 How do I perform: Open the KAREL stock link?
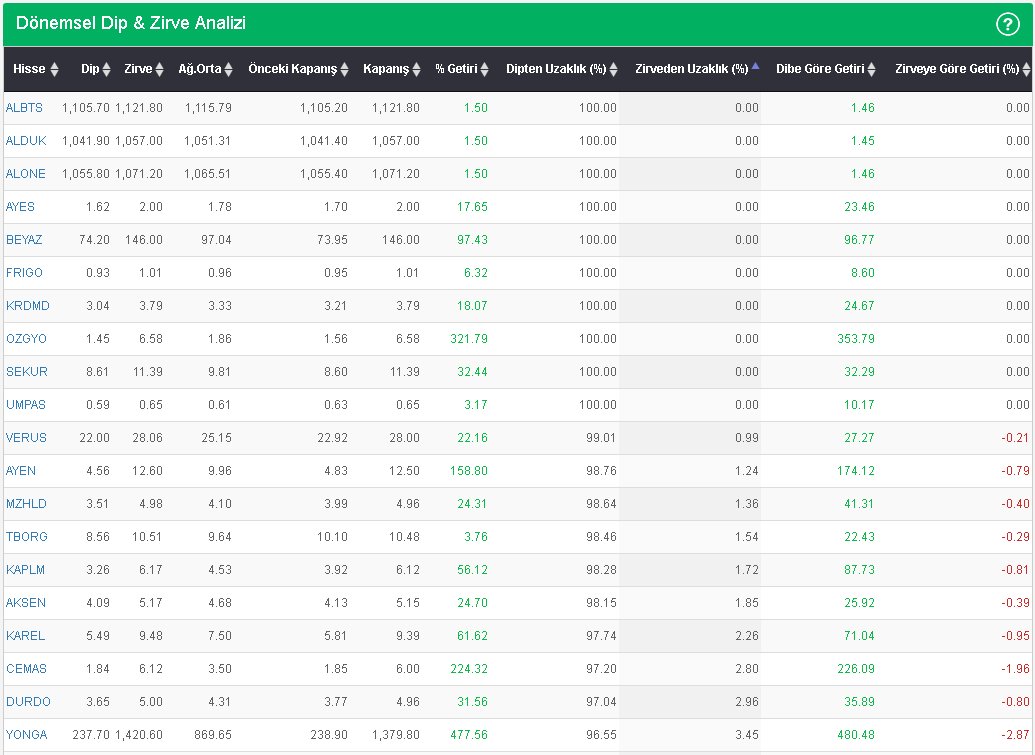pyautogui.click(x=26, y=636)
